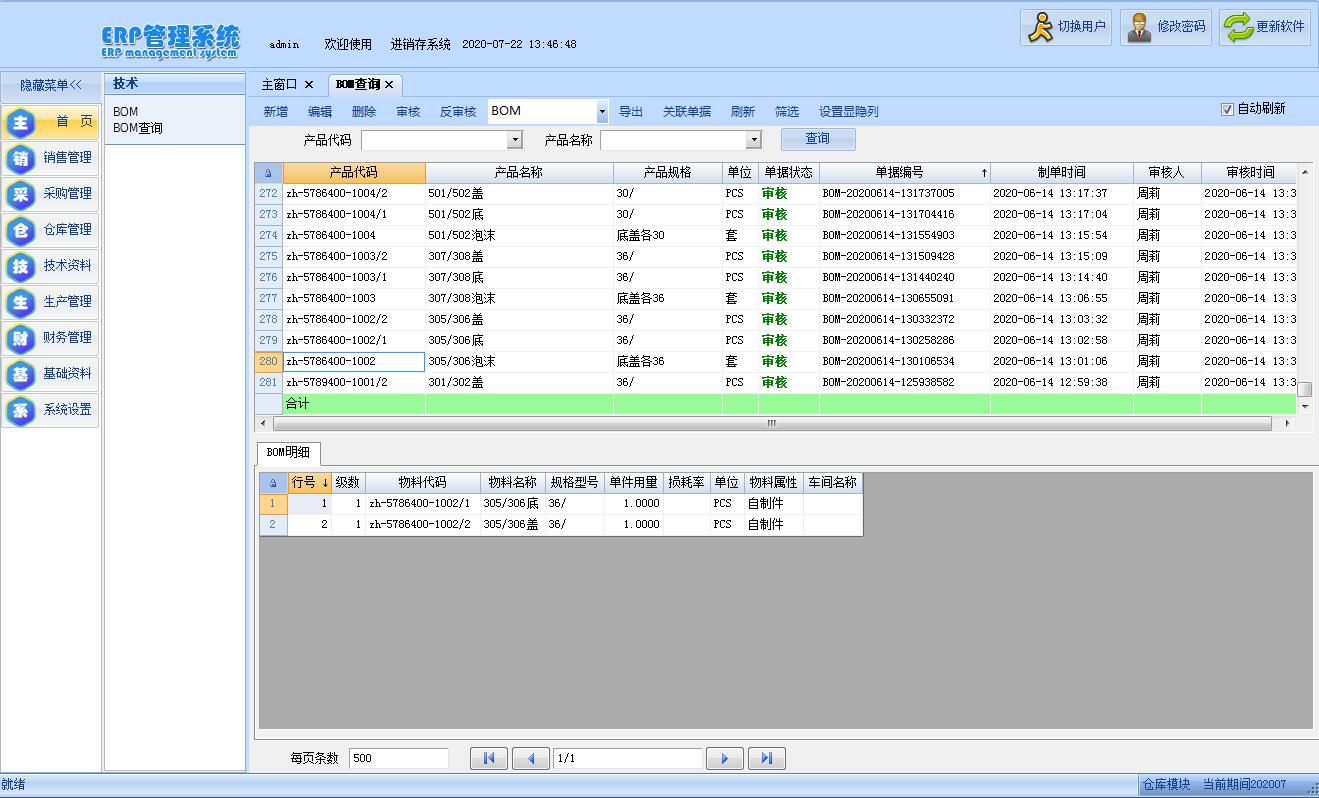This screenshot has height=798, width=1319.
Task: Expand the 产品代码 dropdown arrow
Action: click(x=515, y=140)
